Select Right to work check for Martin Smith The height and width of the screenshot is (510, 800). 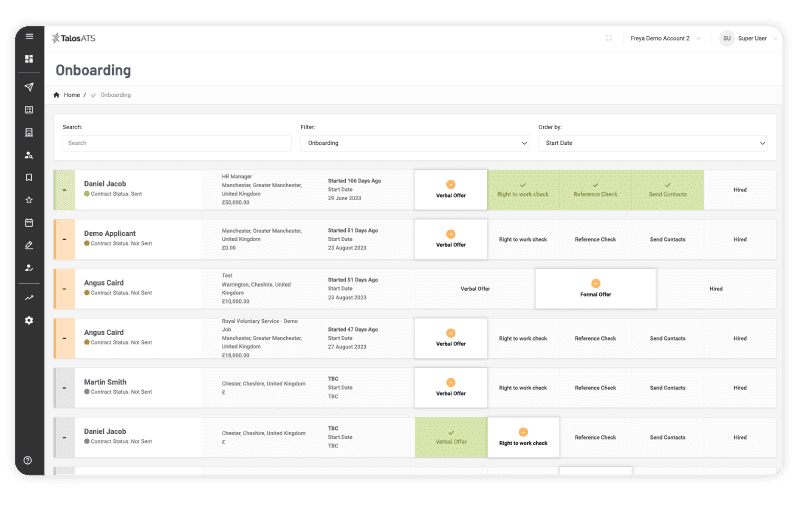coord(523,388)
